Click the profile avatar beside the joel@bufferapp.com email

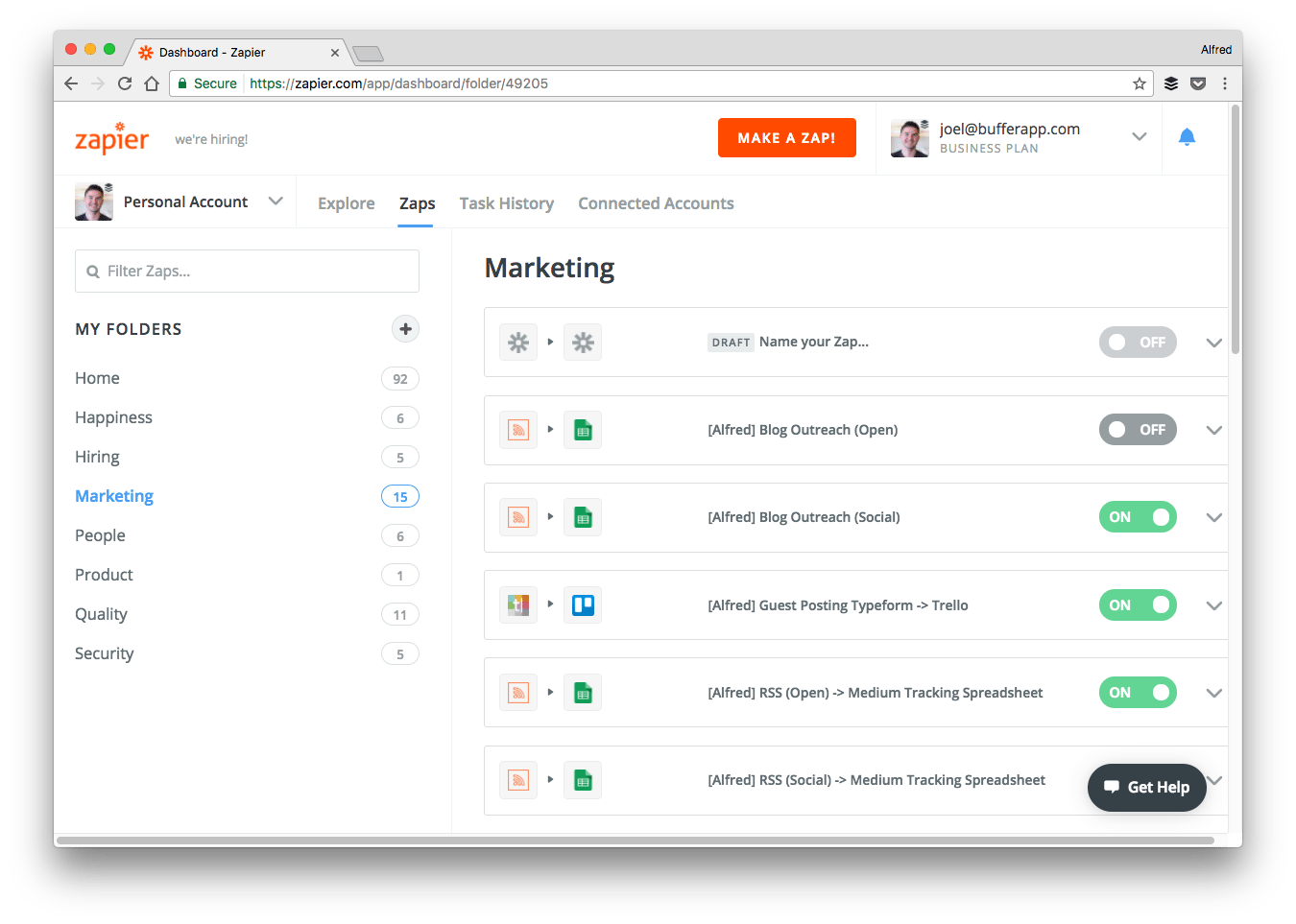coord(909,138)
